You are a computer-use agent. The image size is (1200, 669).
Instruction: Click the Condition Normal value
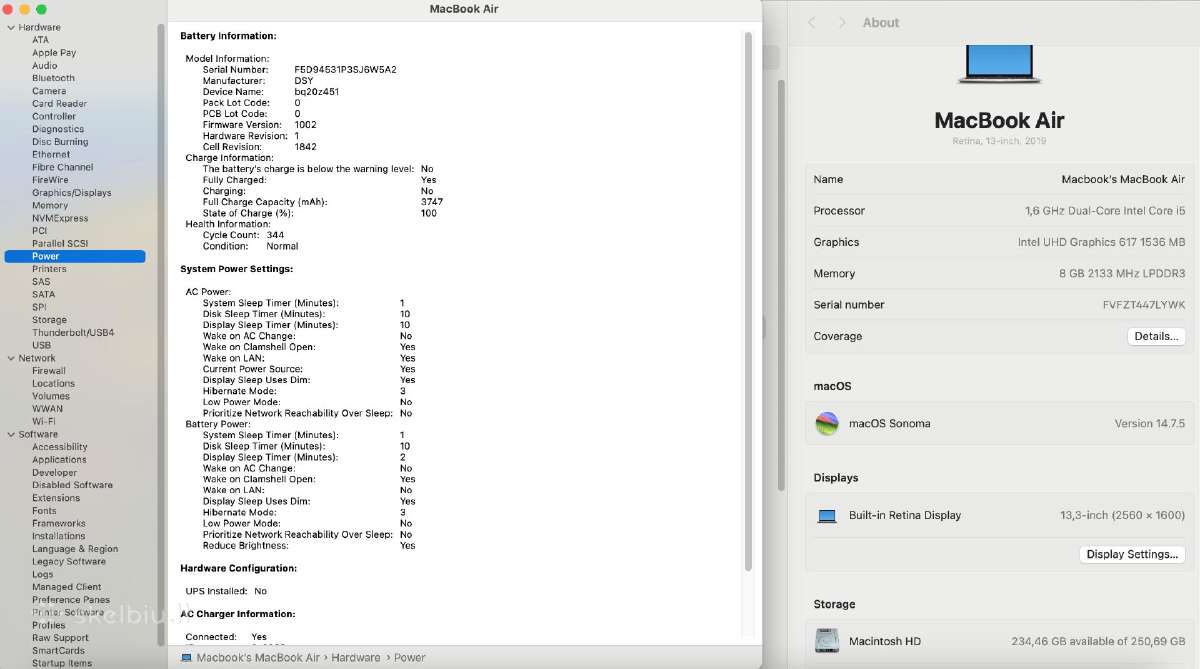[282, 246]
